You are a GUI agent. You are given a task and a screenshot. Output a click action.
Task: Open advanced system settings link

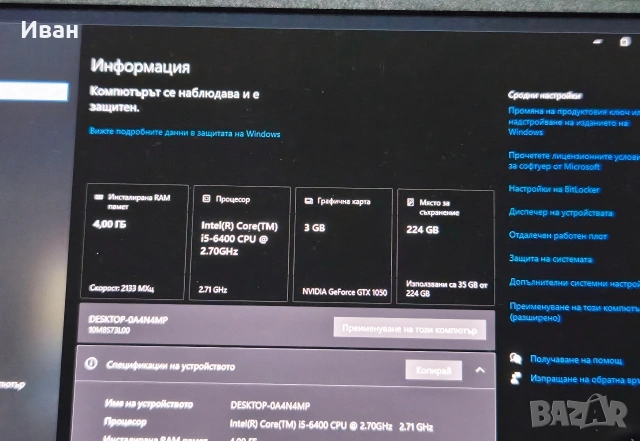[574, 283]
